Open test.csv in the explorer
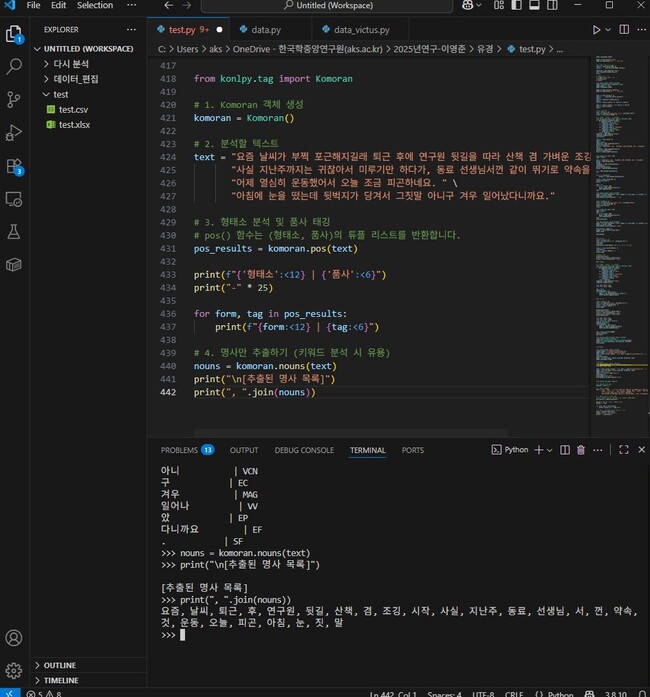The height and width of the screenshot is (697, 650). tap(73, 109)
